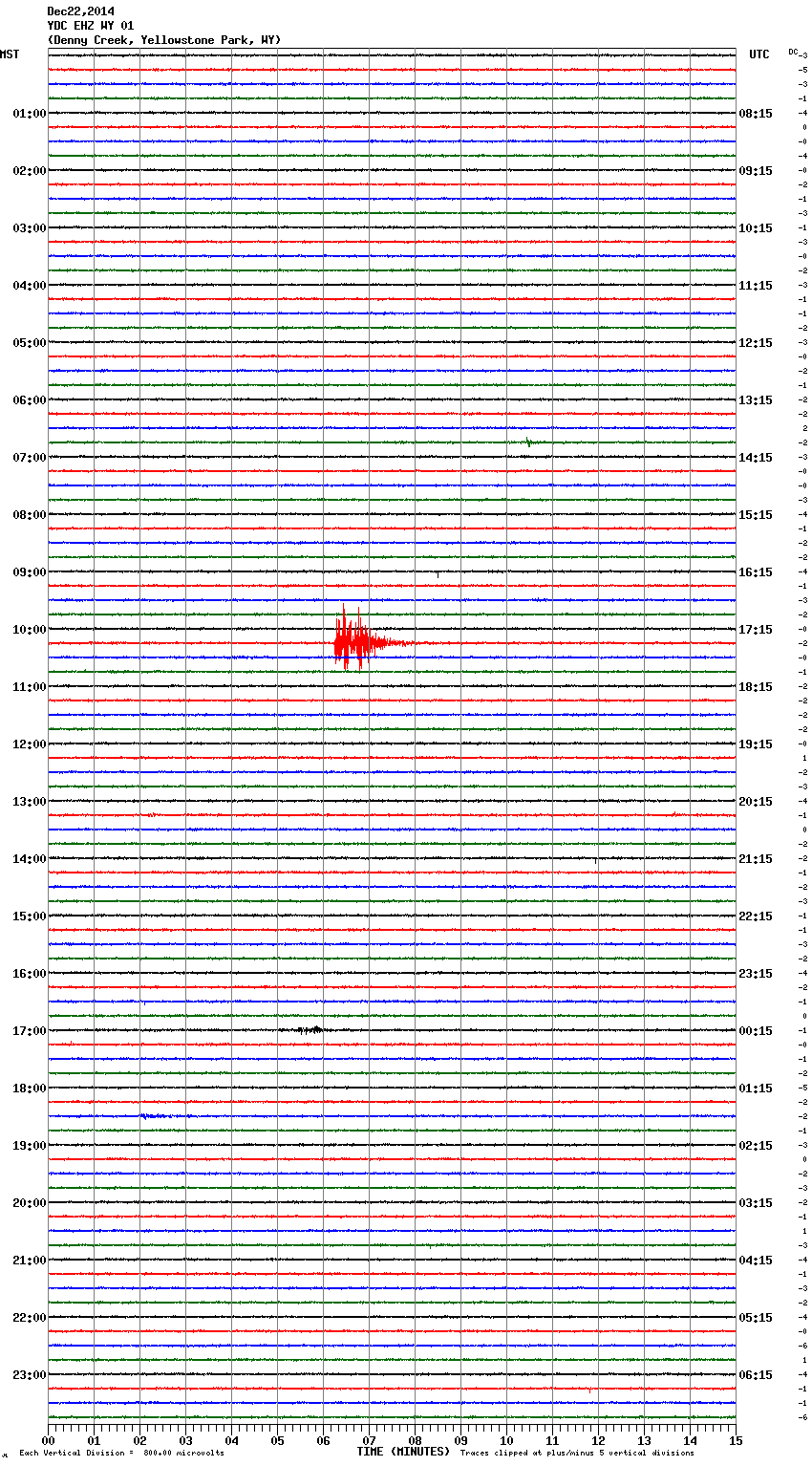Click the 10:15 UTC time label
Image resolution: width=812 pixels, height=1466 pixels.
(756, 228)
